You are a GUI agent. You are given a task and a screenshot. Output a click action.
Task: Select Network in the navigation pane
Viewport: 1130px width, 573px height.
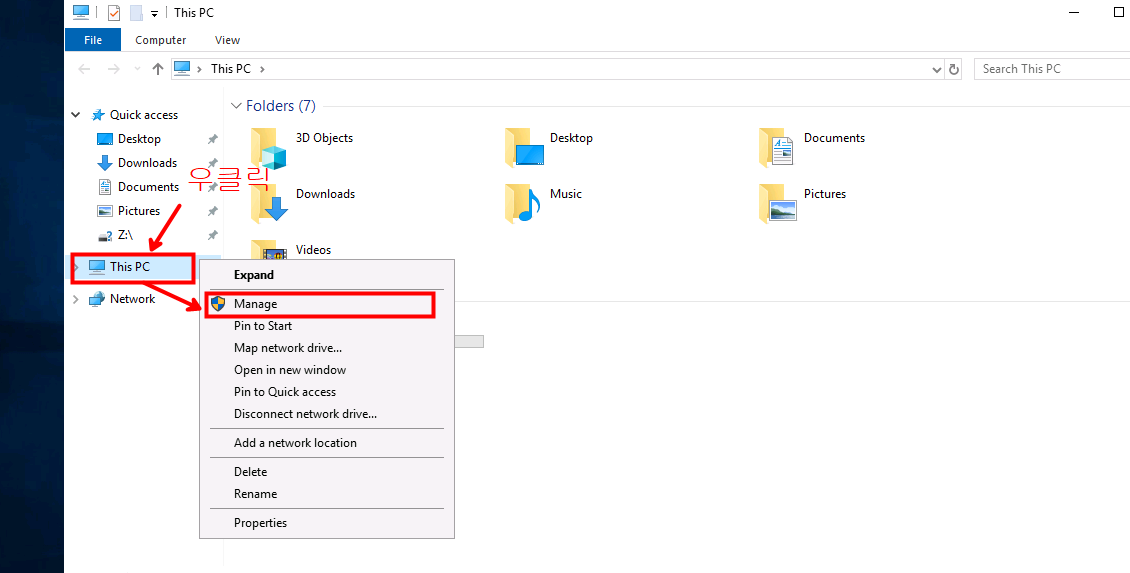[x=132, y=298]
